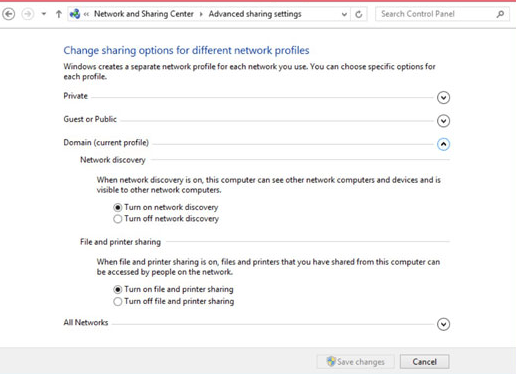
Task: Click the Back navigation arrow
Action: point(9,14)
